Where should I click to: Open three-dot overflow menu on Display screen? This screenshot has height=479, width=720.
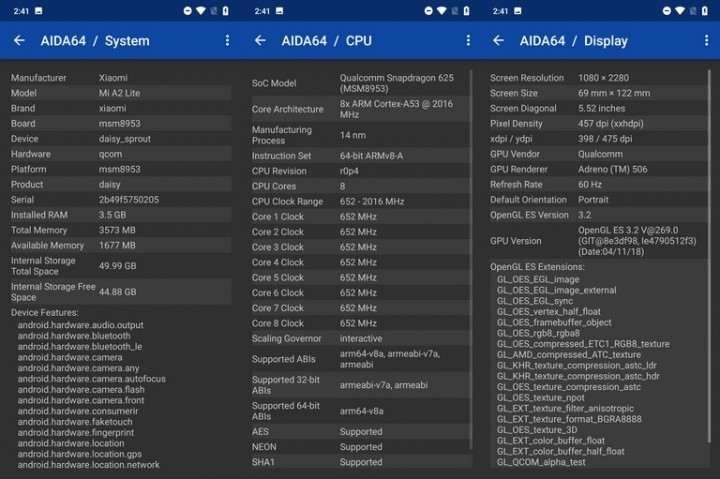tap(707, 41)
